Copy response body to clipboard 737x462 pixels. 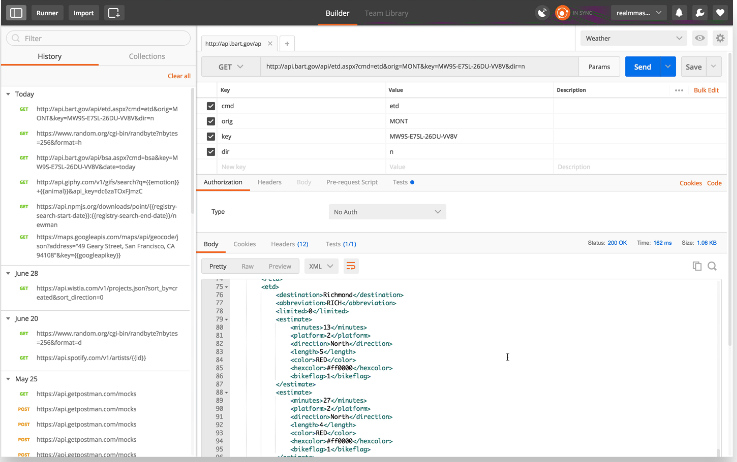(697, 266)
